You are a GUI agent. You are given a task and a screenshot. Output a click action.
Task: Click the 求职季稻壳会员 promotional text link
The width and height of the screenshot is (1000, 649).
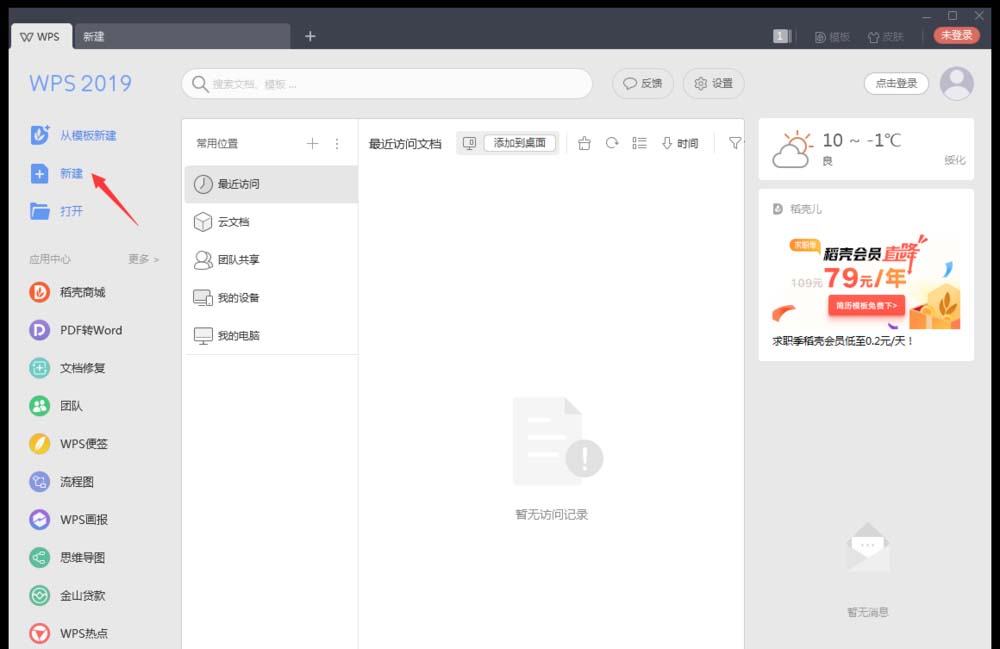click(x=842, y=341)
